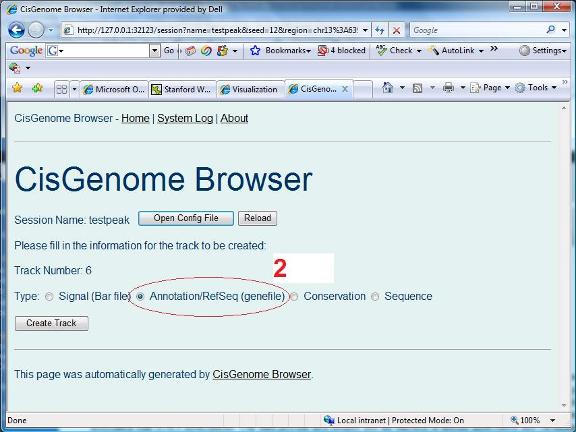Switch to the Stanford W... tab
Screen dimensions: 576x432
tap(182, 89)
